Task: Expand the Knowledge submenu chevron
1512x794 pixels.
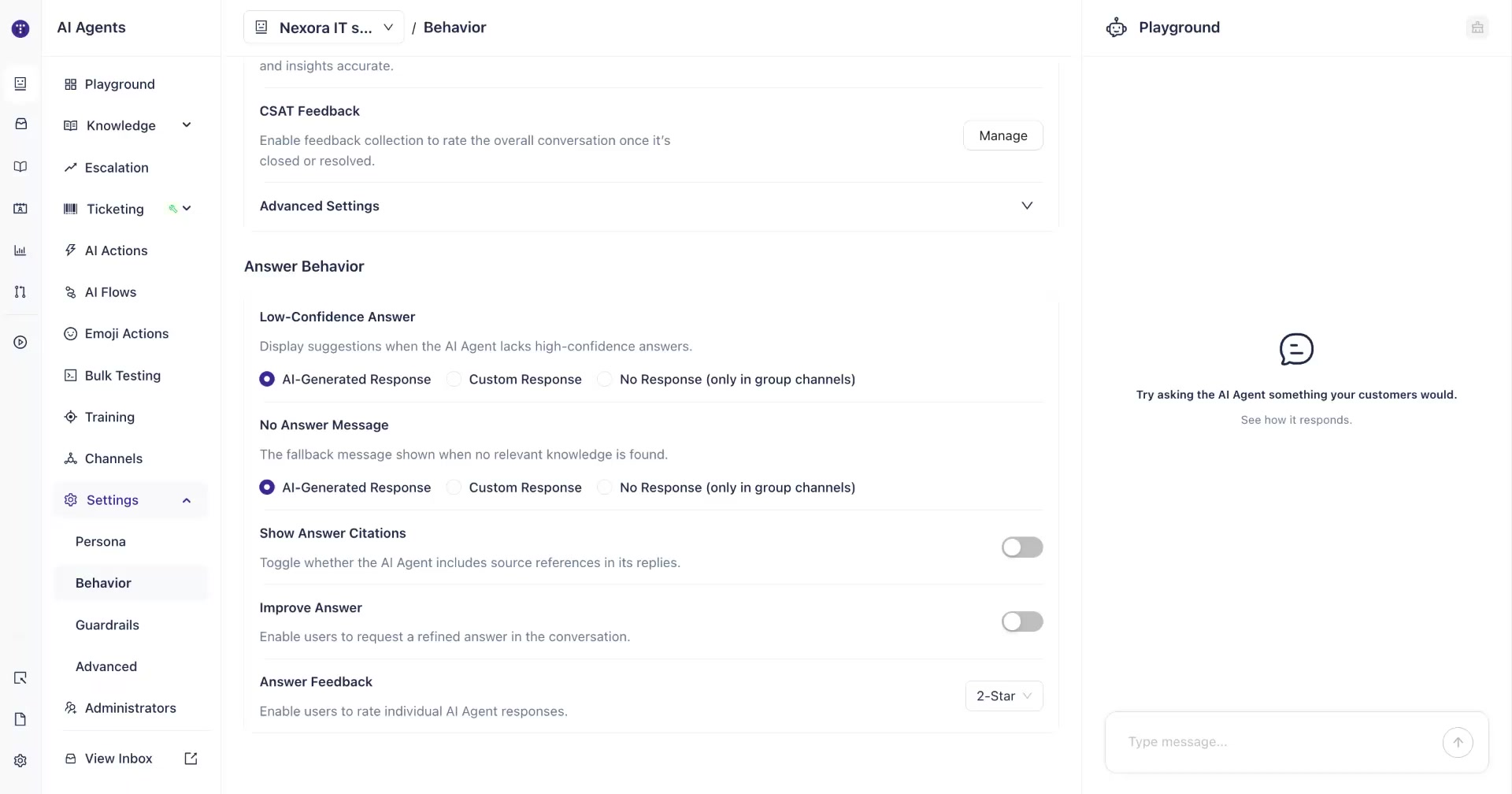Action: pyautogui.click(x=187, y=125)
